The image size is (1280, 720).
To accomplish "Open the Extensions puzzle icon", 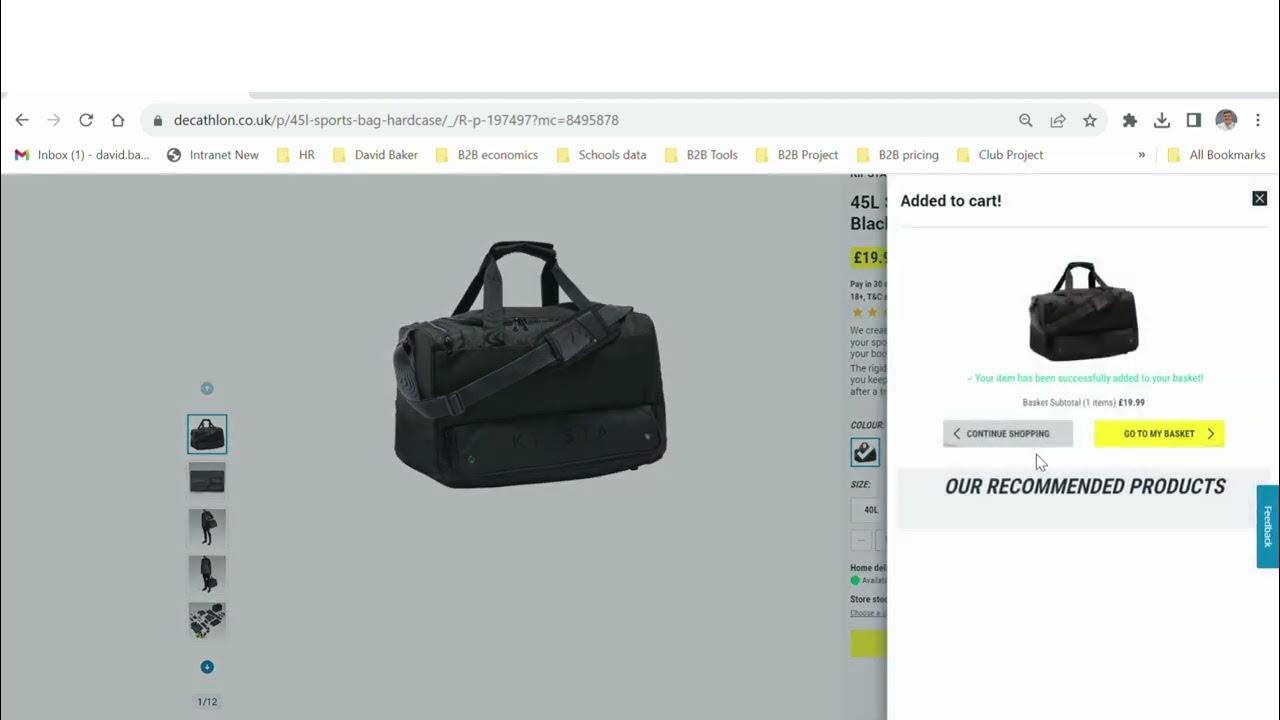I will [1130, 120].
